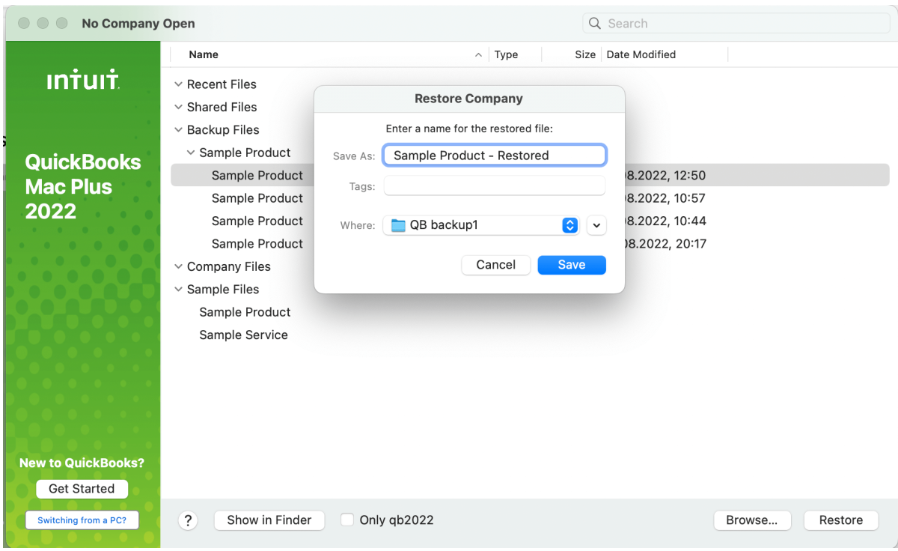Click the help question mark button
This screenshot has height=551, width=898.
(188, 520)
